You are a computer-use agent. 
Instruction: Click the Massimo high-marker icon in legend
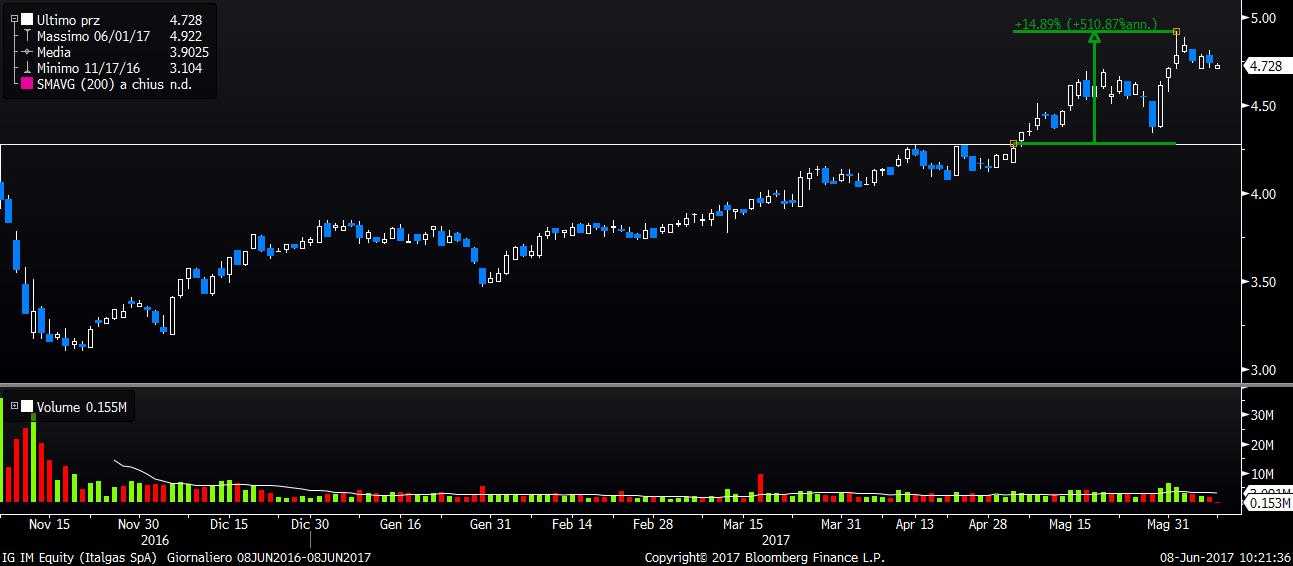(27, 36)
